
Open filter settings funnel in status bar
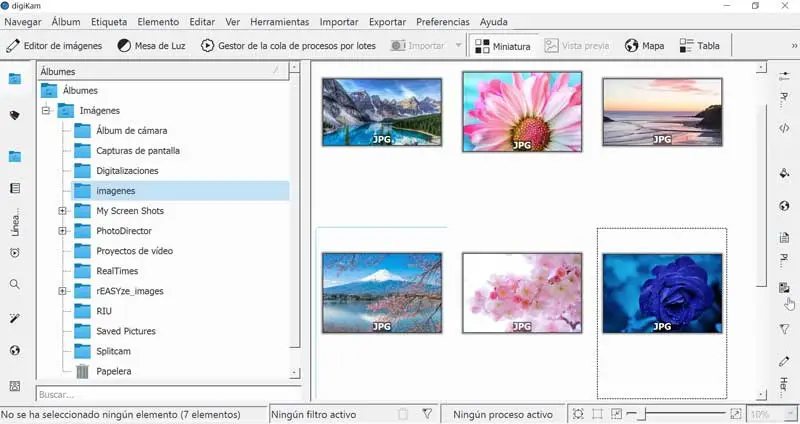(x=427, y=414)
